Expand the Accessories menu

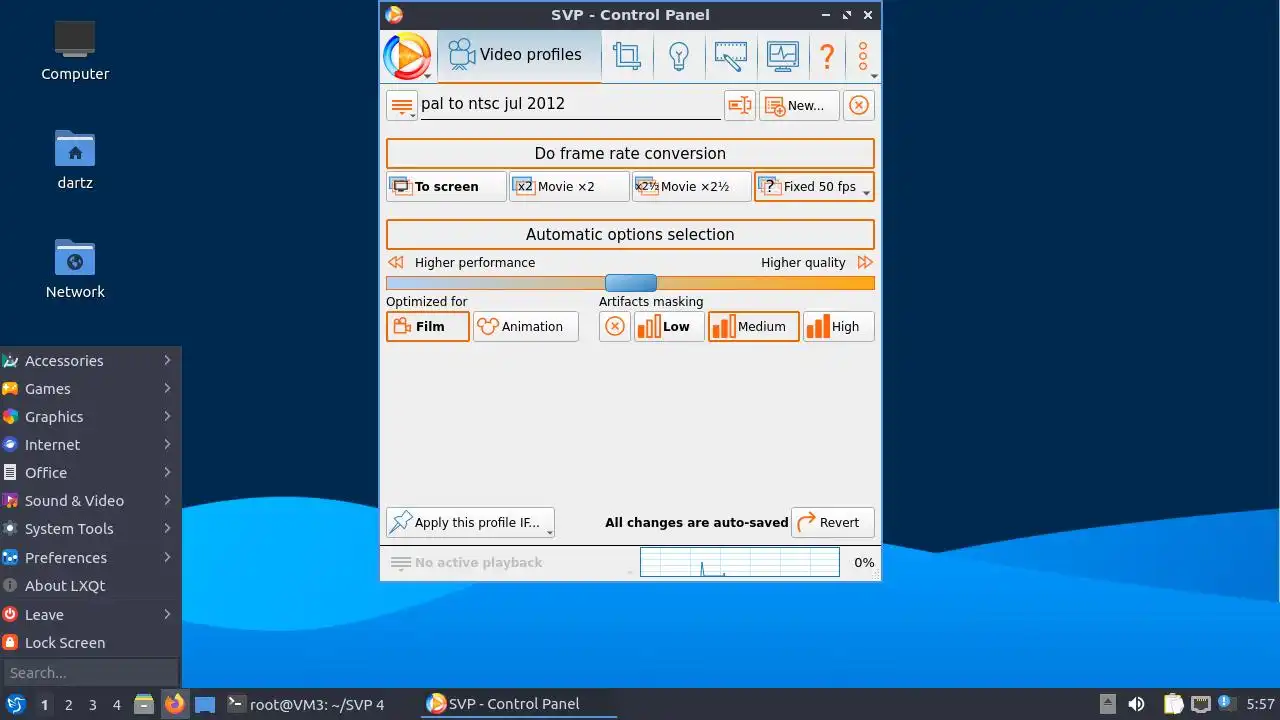(90, 361)
